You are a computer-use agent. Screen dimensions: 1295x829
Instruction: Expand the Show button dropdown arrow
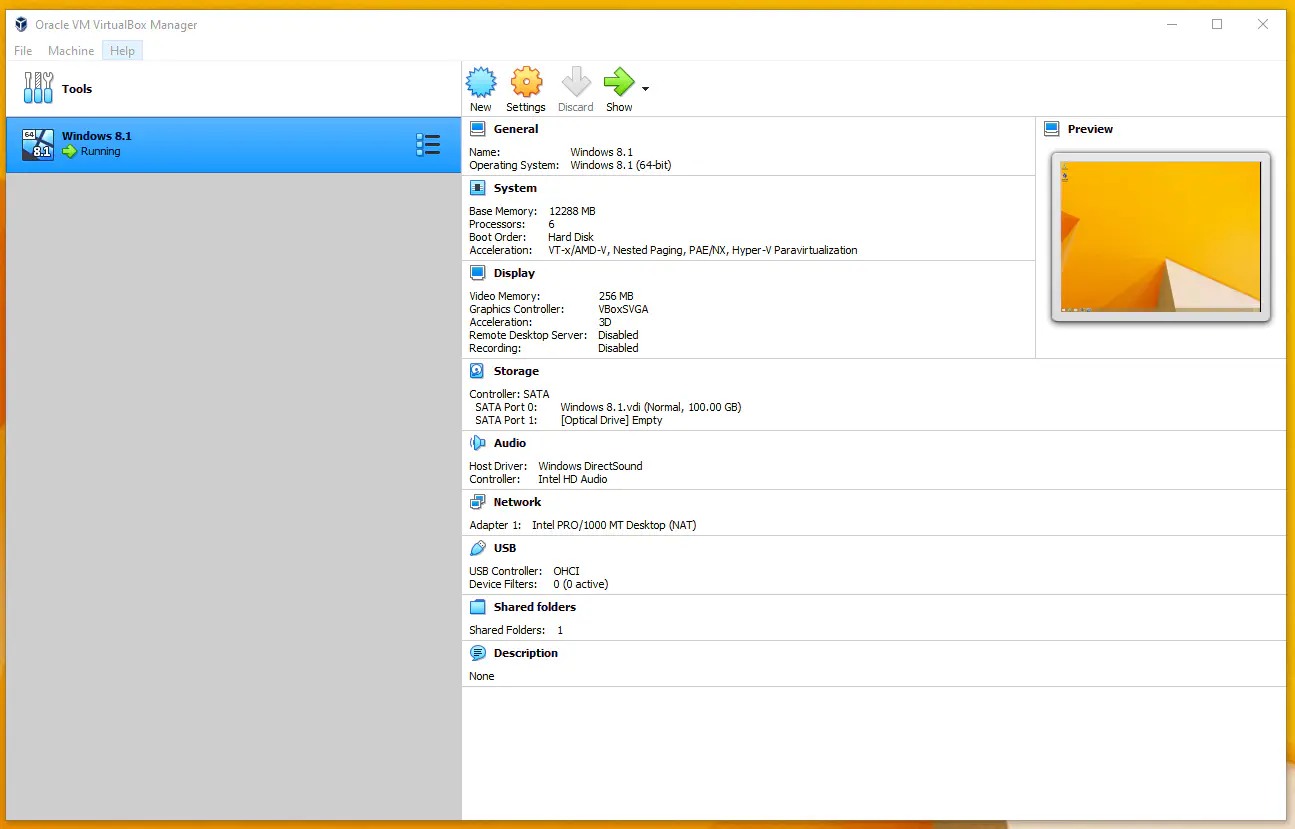[645, 90]
